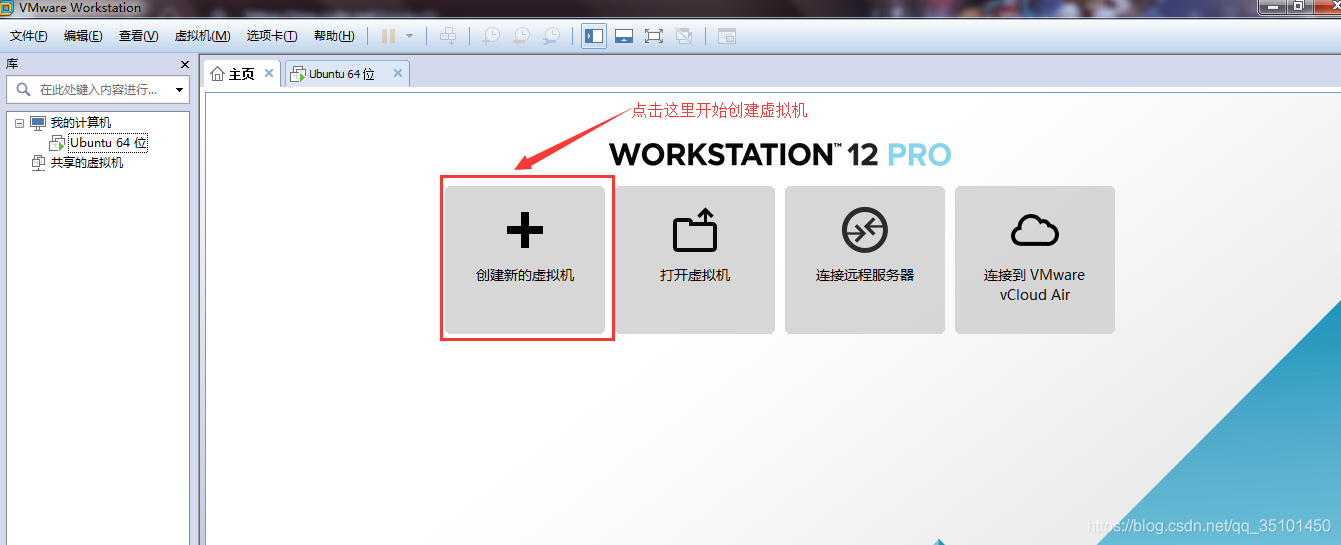1341x545 pixels.
Task: Expand the power options dropdown arrow
Action: tap(409, 36)
